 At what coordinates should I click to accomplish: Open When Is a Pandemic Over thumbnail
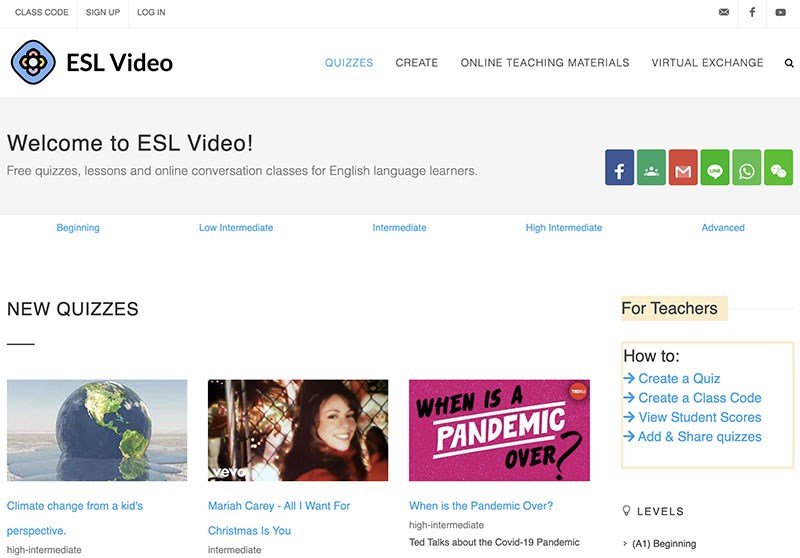499,430
